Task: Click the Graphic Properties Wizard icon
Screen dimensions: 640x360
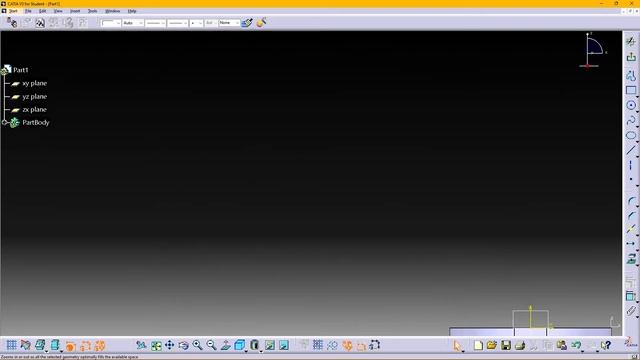Action: click(x=261, y=22)
